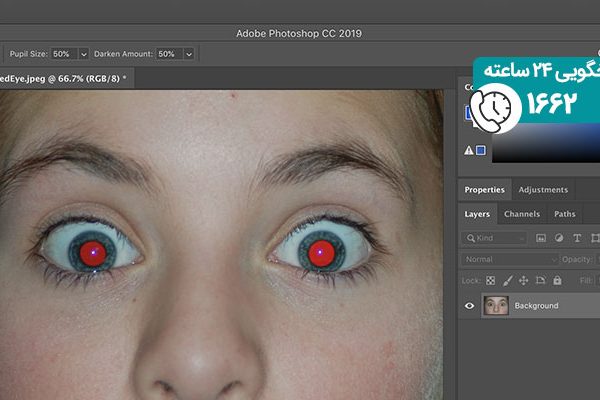Open the Kind layer filter dropdown
This screenshot has width=600, height=400.
495,238
